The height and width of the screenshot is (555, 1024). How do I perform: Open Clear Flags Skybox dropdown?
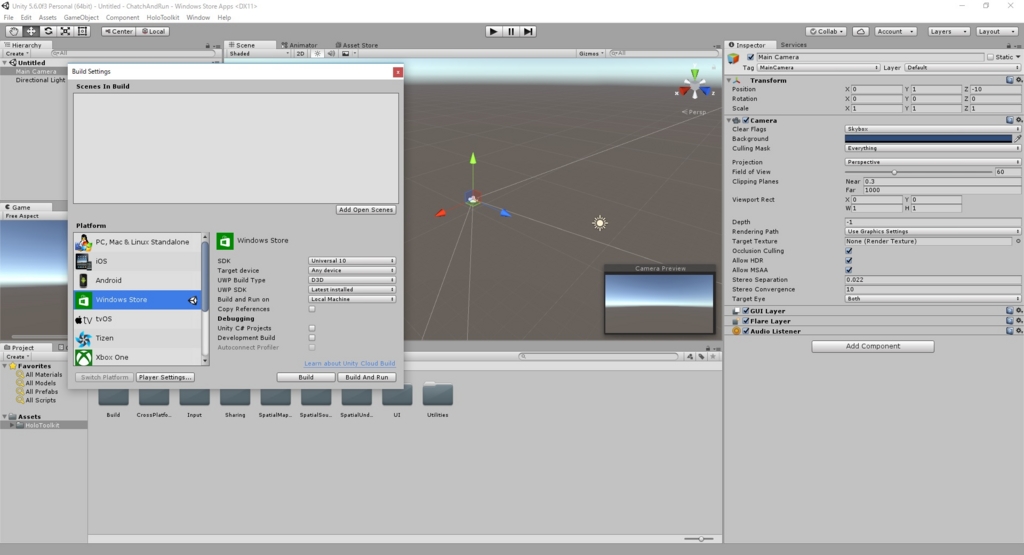(x=933, y=129)
